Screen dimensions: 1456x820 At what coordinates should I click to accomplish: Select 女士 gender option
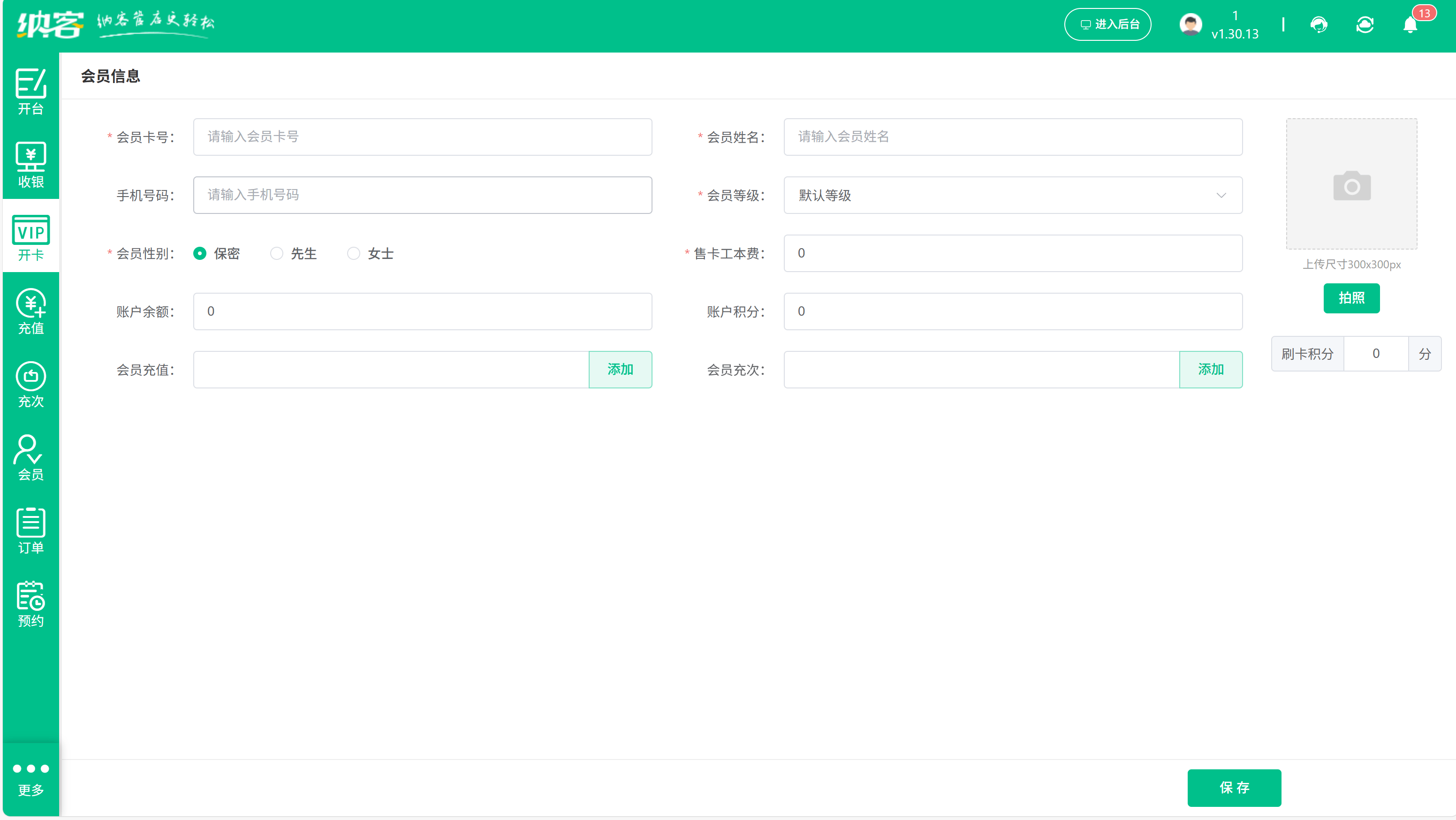pos(354,253)
